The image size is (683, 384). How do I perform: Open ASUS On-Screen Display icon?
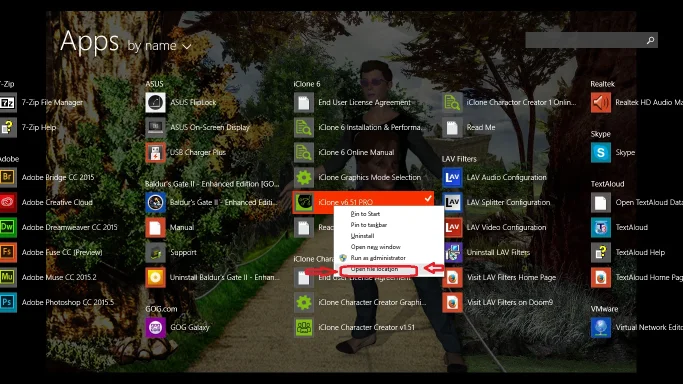pos(155,128)
